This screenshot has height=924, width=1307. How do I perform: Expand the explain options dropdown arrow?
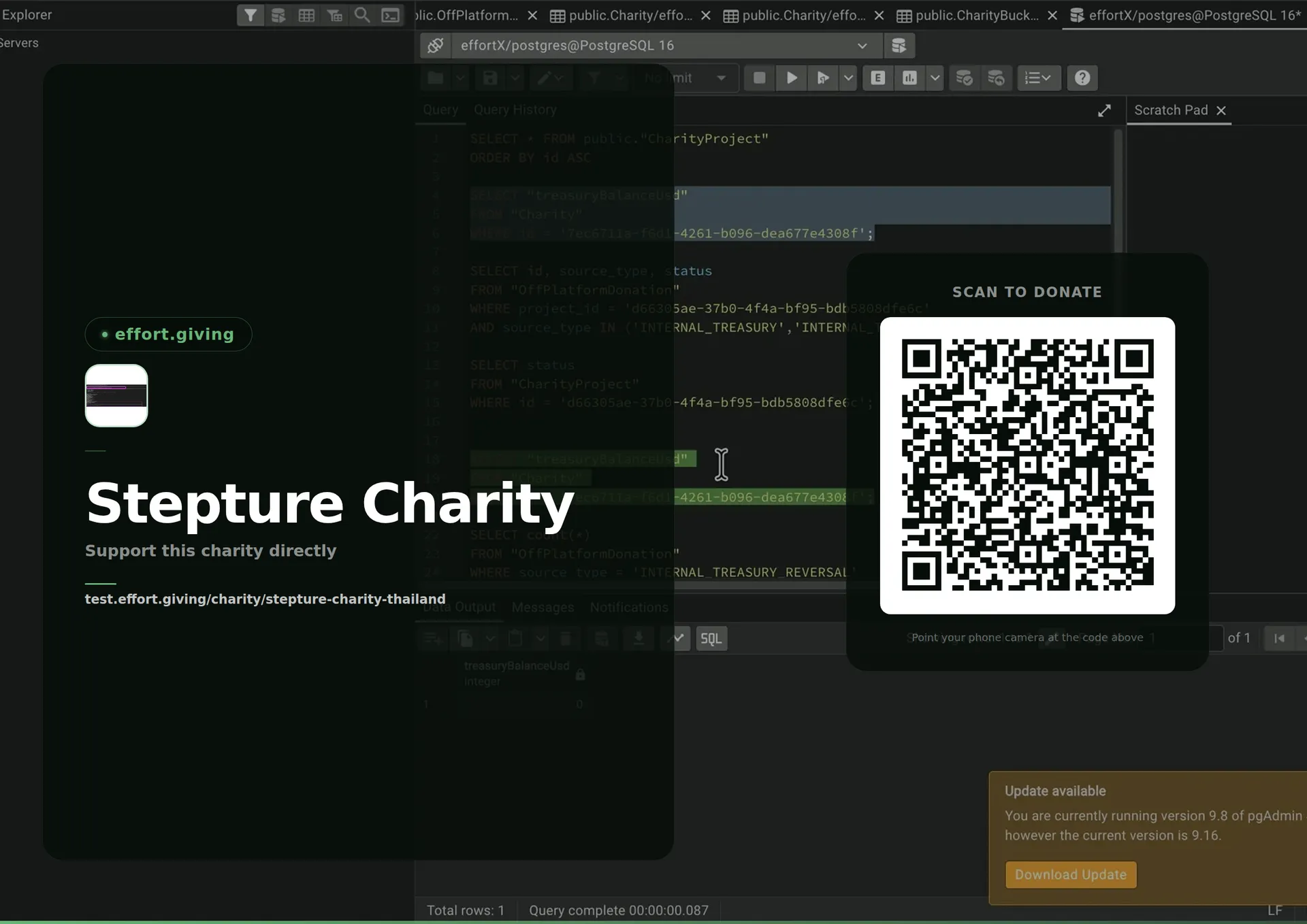click(935, 78)
